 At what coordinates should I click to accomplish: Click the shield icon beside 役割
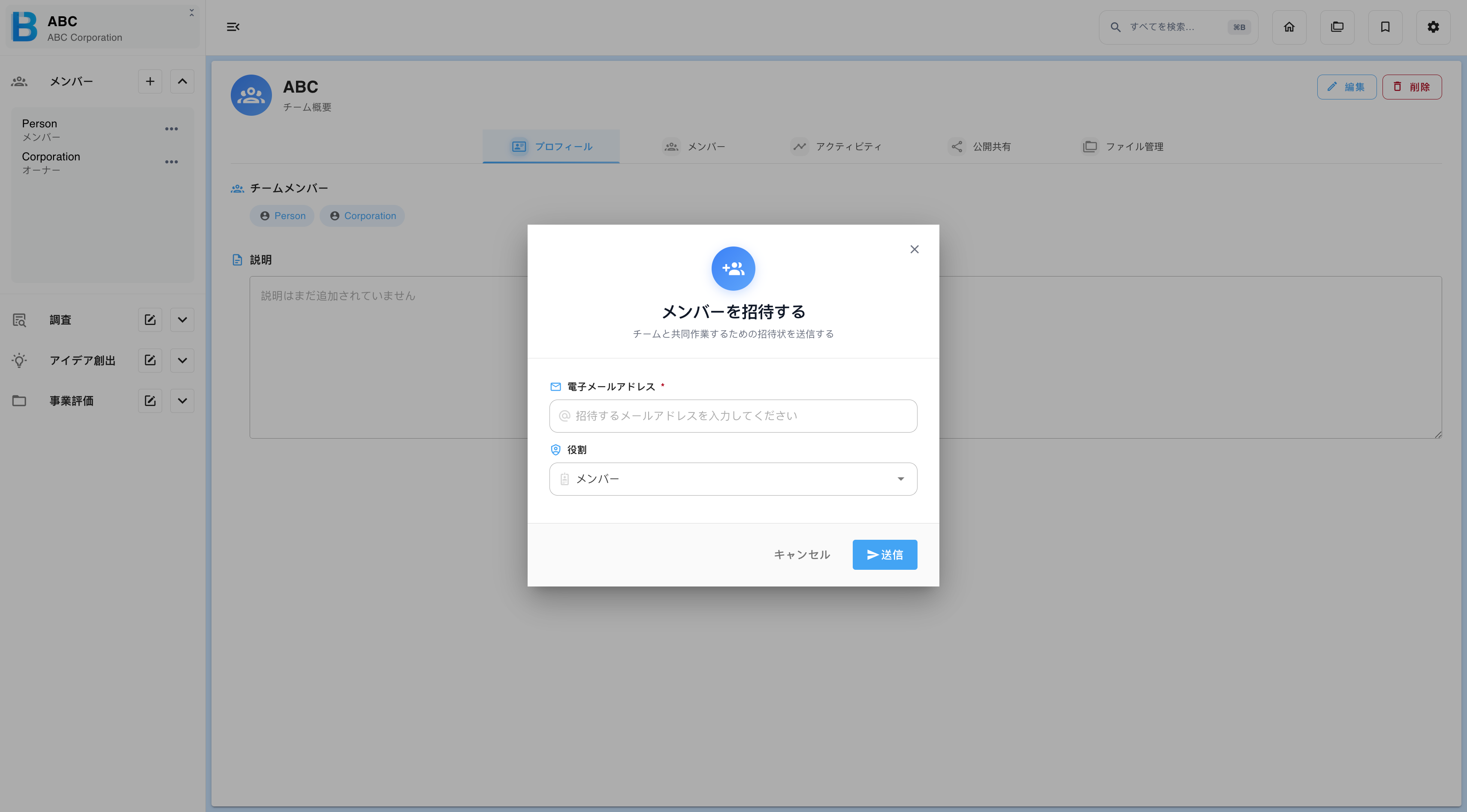555,450
